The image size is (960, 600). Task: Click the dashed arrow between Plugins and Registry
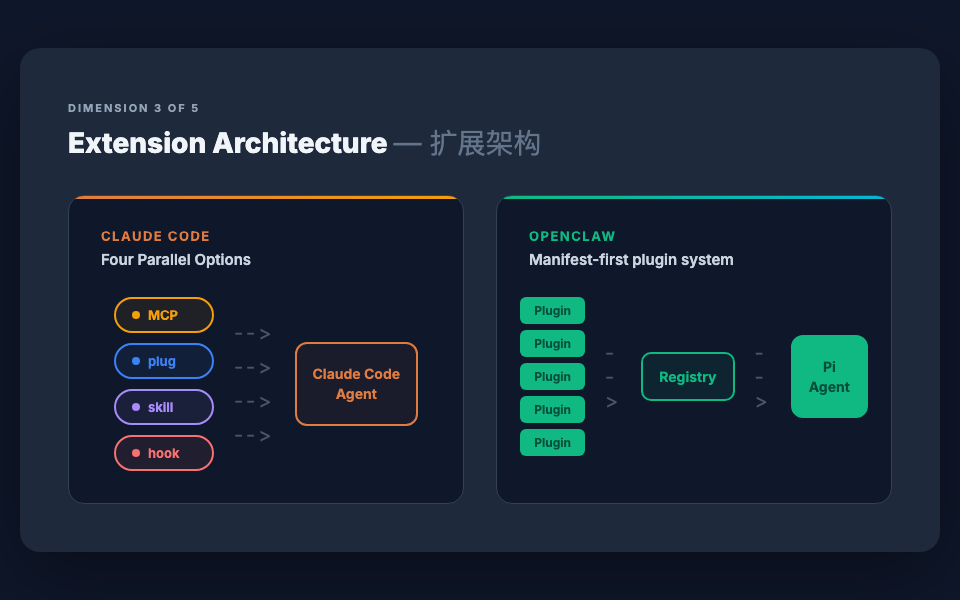[x=611, y=378]
